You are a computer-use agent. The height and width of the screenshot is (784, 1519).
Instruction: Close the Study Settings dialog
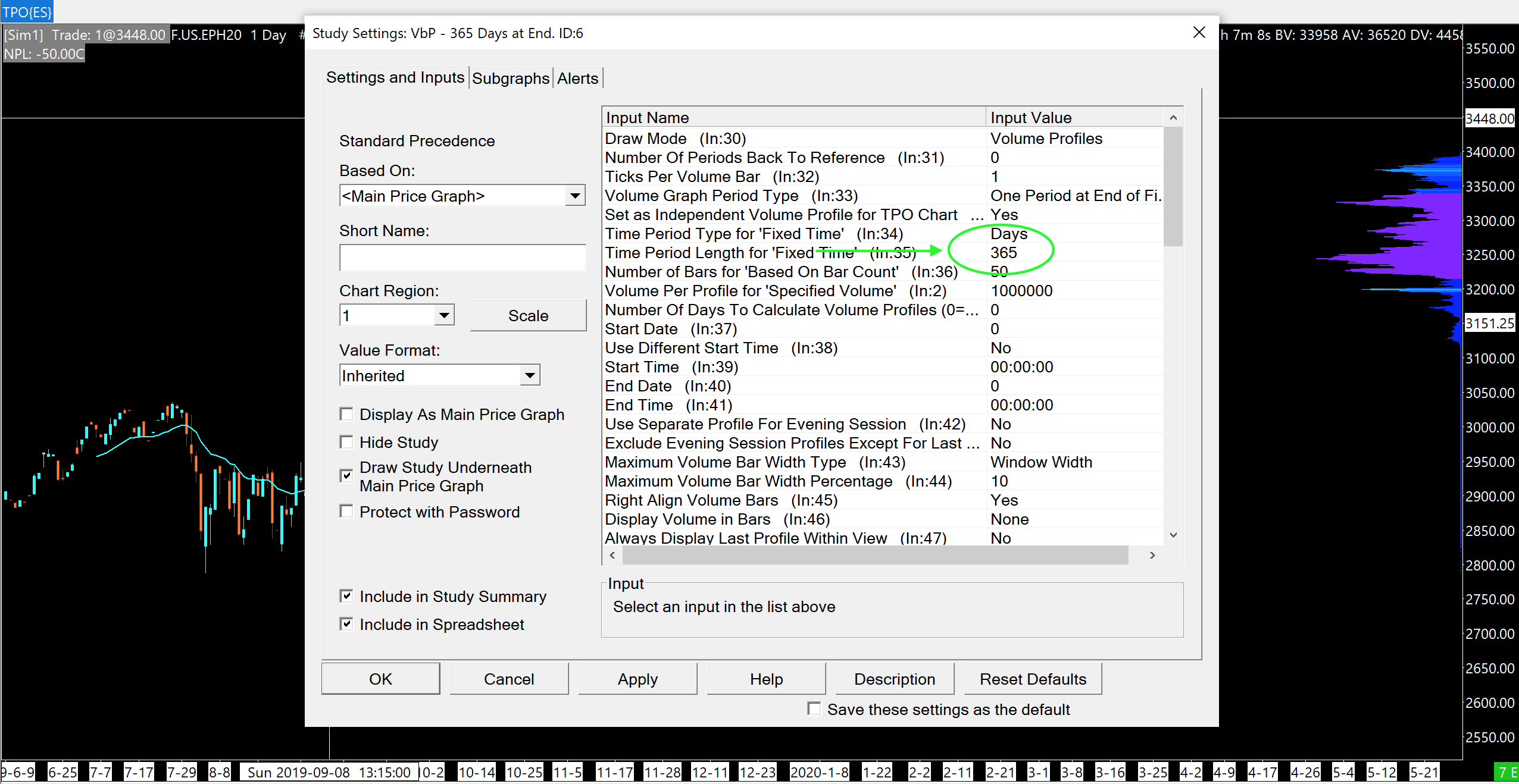click(1199, 33)
